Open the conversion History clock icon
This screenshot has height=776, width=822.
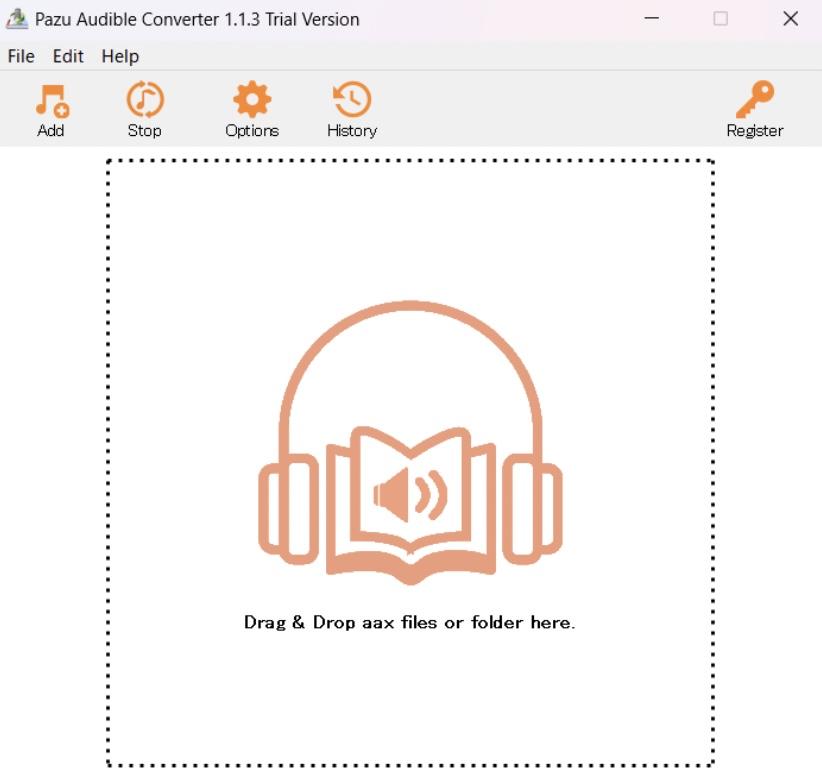click(352, 99)
